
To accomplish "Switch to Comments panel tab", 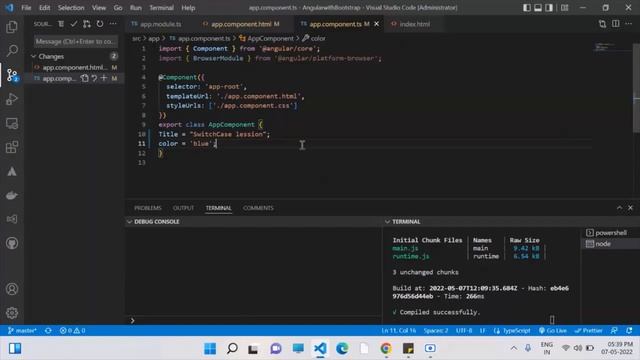I will pos(258,208).
